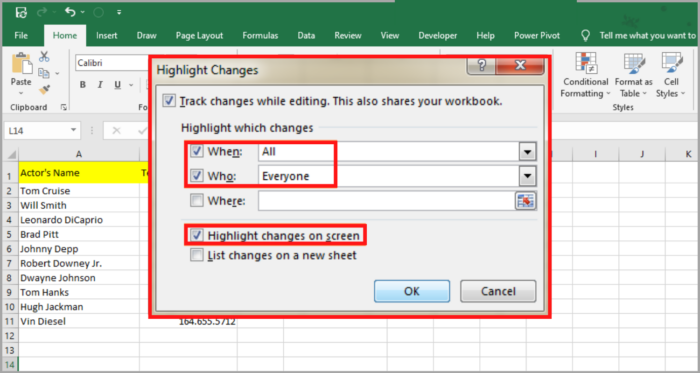
Task: Click OK in Highlight Changes dialog
Action: (412, 291)
